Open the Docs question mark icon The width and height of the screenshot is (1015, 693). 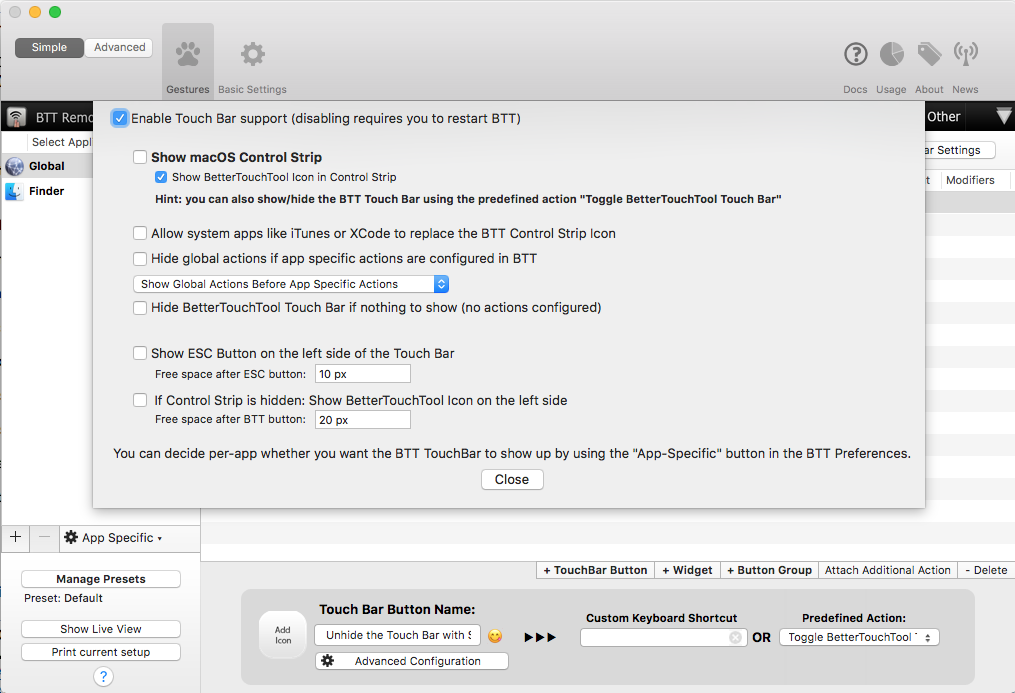point(855,54)
